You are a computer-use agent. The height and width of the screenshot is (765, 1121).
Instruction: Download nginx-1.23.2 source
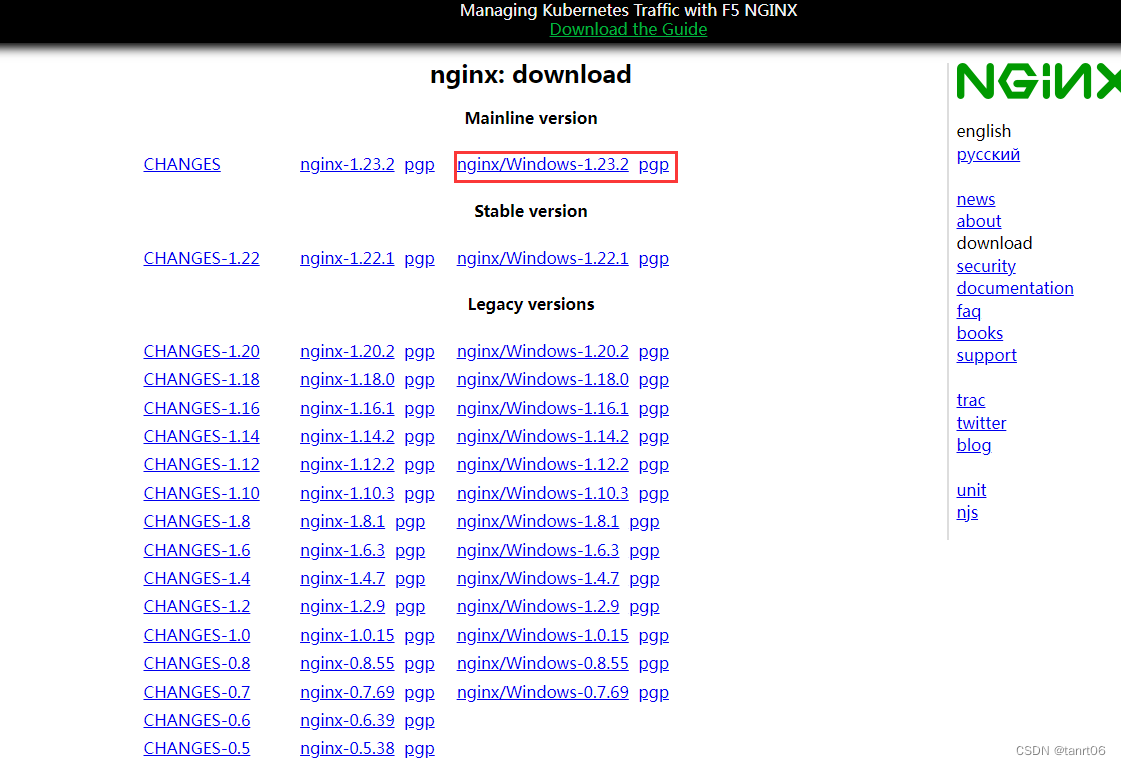[x=347, y=164]
